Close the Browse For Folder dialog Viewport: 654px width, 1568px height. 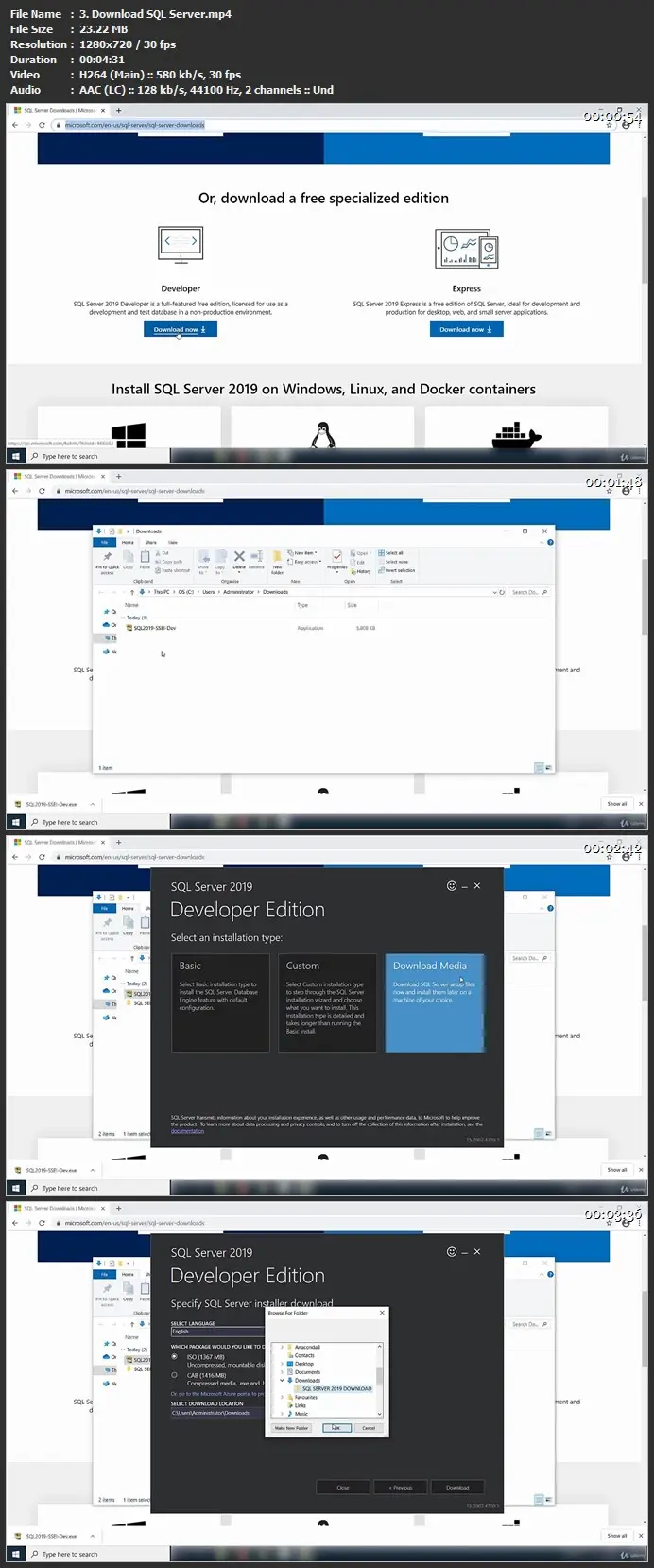click(382, 1313)
